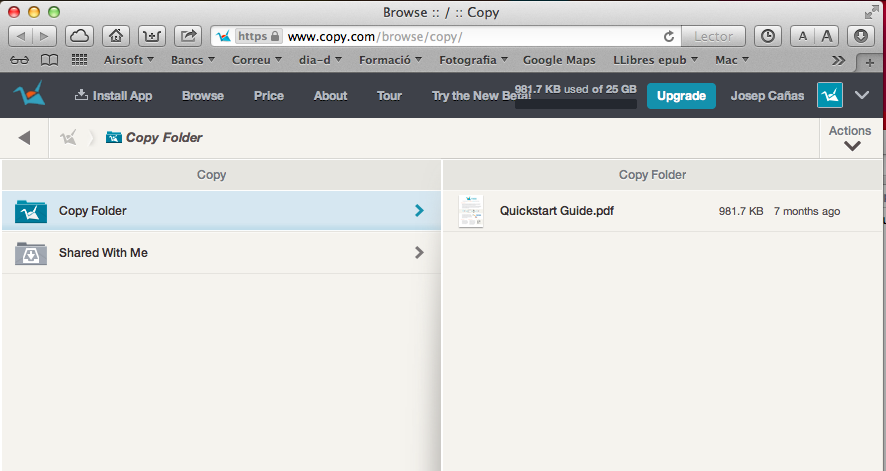Open the Browse menu item

tap(202, 96)
